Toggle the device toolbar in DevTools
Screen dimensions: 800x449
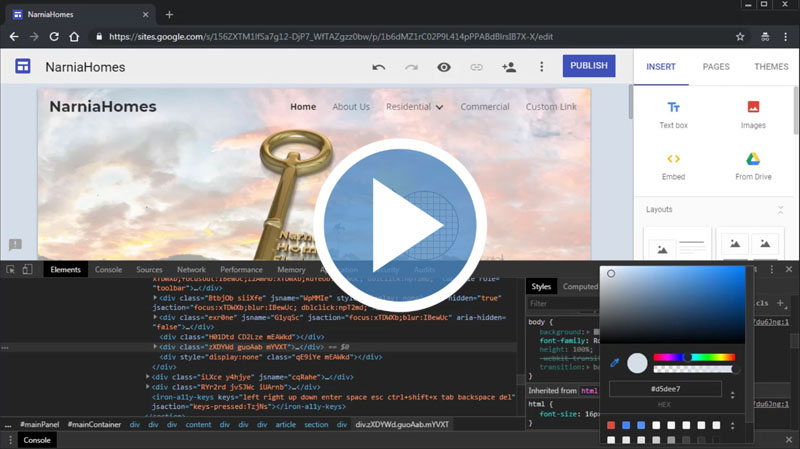point(28,270)
